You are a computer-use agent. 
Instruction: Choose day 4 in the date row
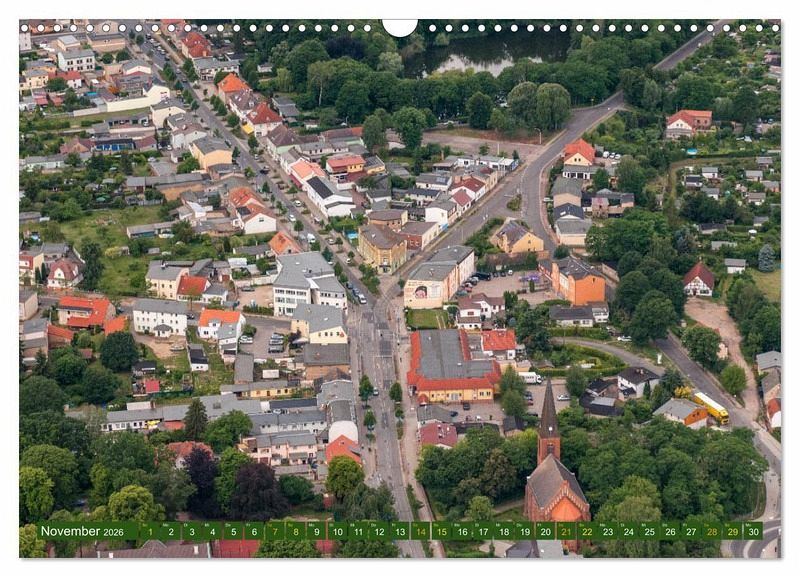(x=213, y=531)
